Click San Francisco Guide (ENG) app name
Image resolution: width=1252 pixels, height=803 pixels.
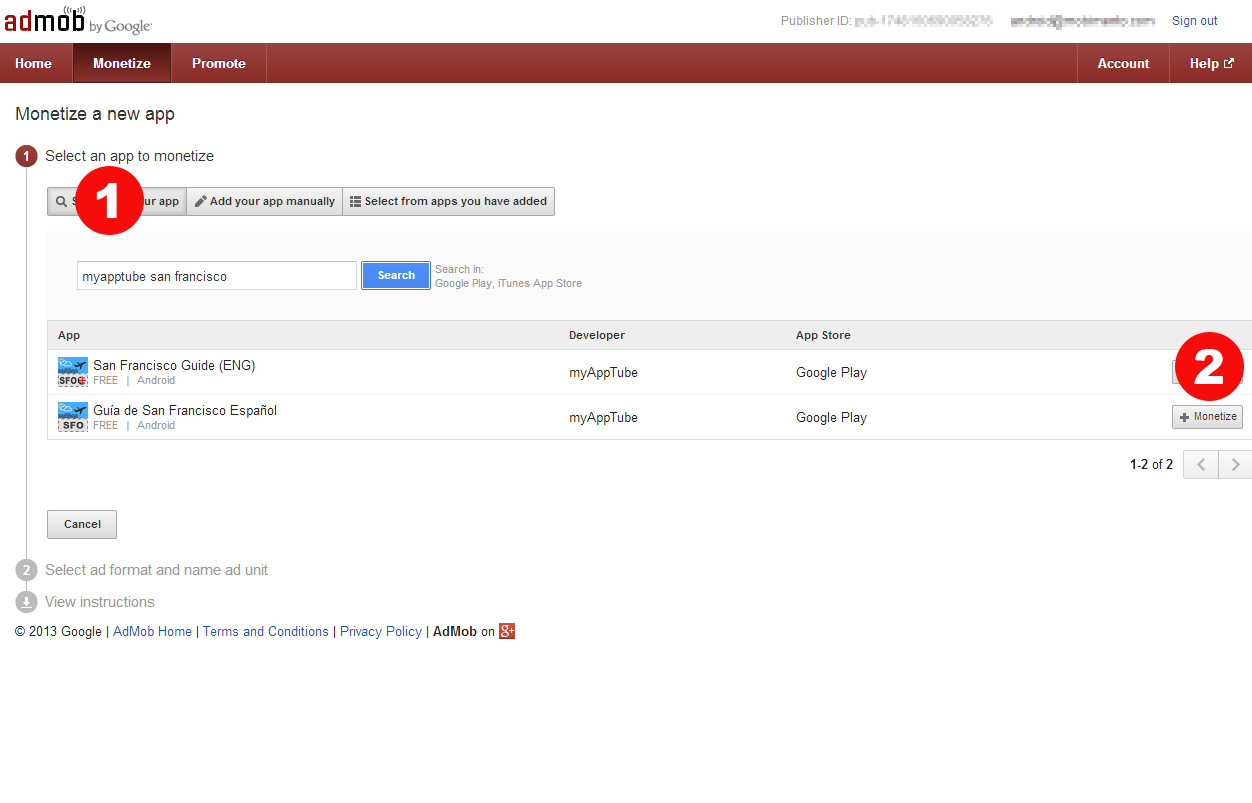click(174, 365)
